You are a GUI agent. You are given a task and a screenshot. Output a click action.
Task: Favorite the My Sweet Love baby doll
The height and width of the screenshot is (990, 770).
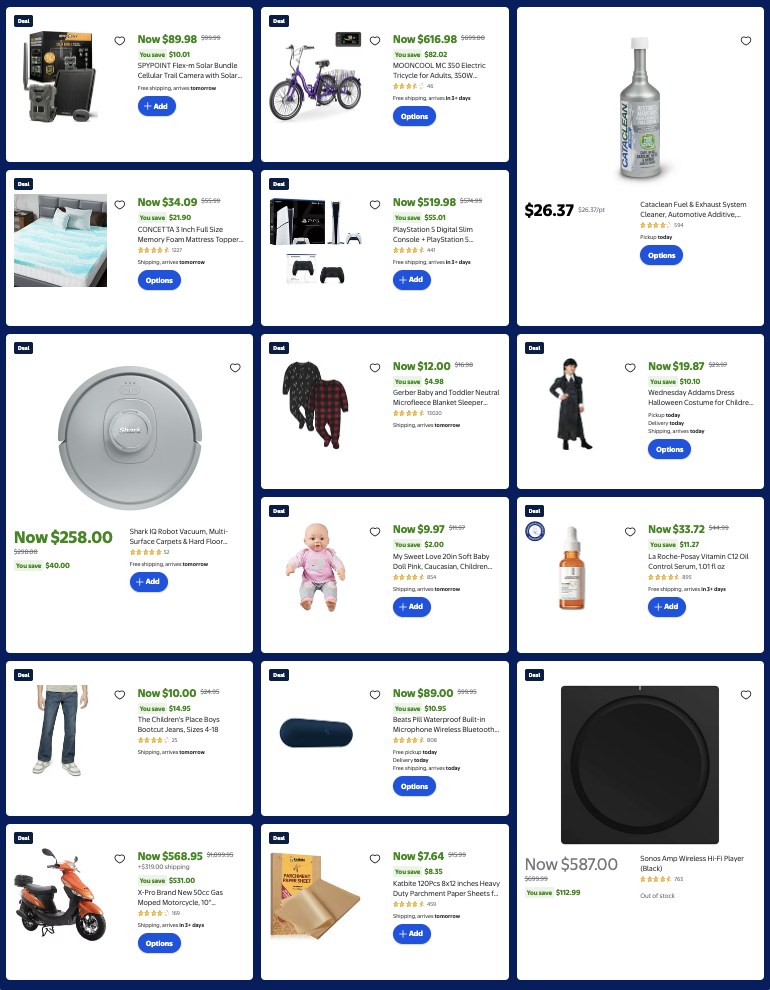[x=375, y=532]
